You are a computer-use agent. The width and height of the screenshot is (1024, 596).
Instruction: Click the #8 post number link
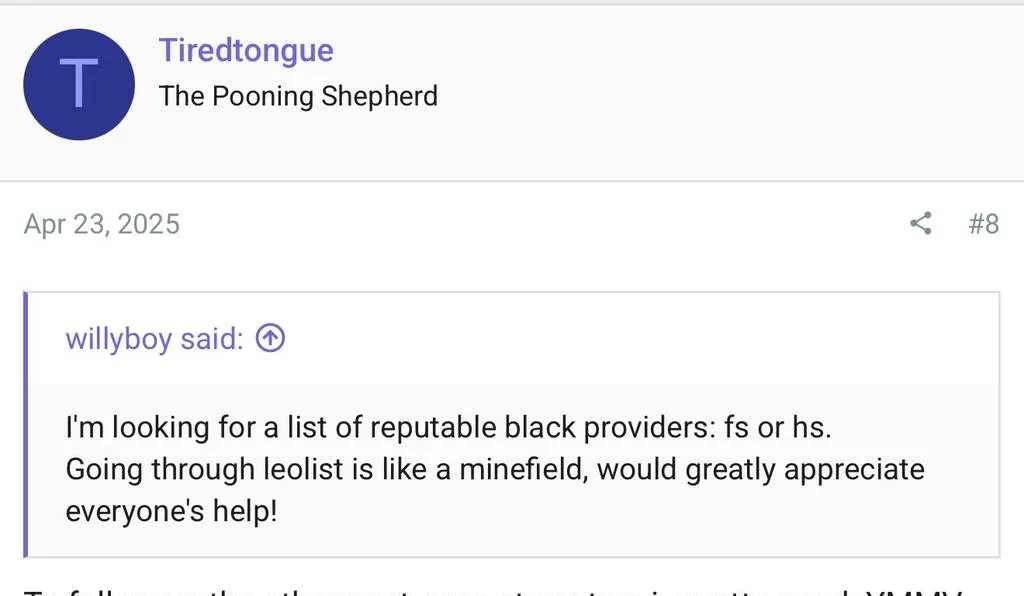984,224
